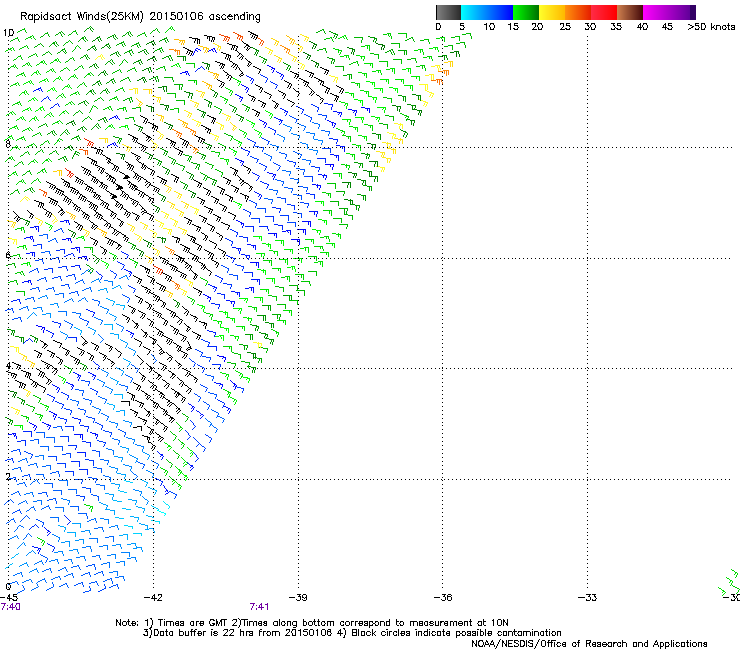Click the >50 knots legend label
Screen dimensions: 740x650
pos(711,27)
